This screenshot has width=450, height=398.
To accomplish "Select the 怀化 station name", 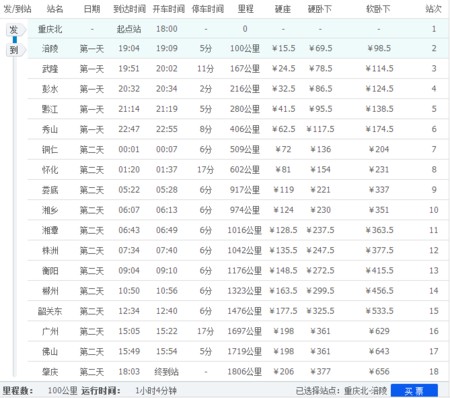I will (50, 170).
